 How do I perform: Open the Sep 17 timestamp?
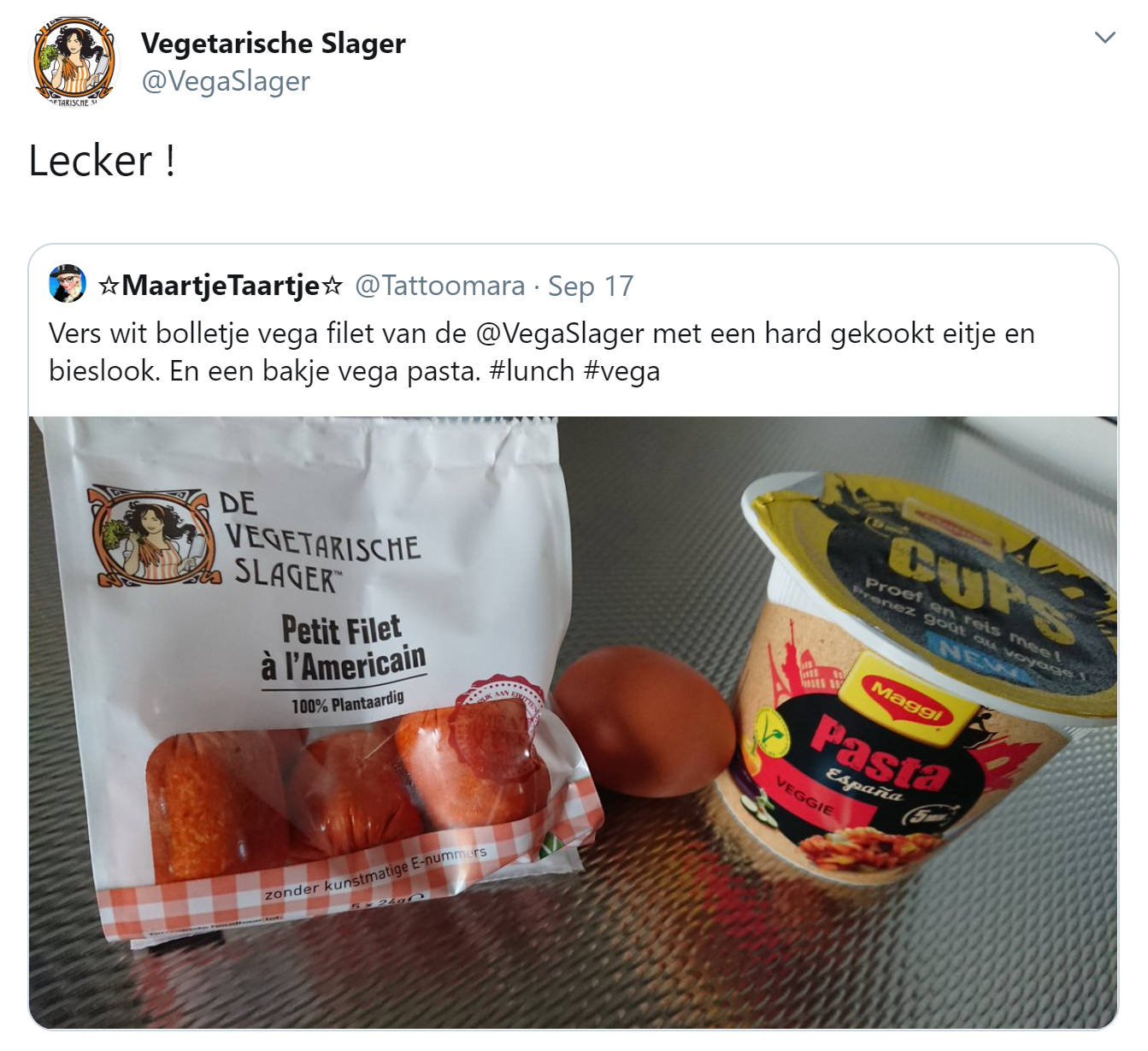(591, 286)
